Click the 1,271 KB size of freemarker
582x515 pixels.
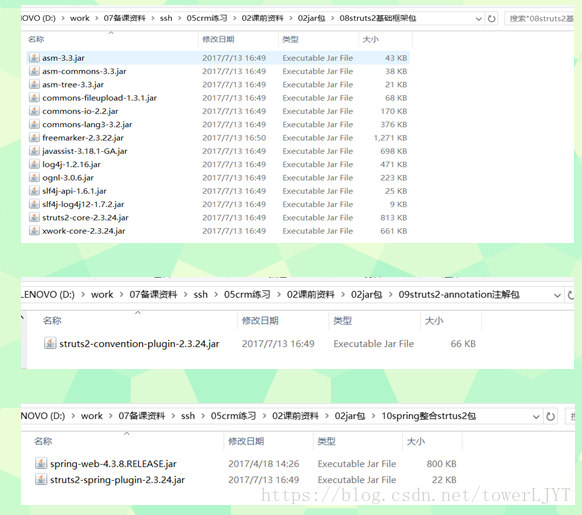[390, 138]
